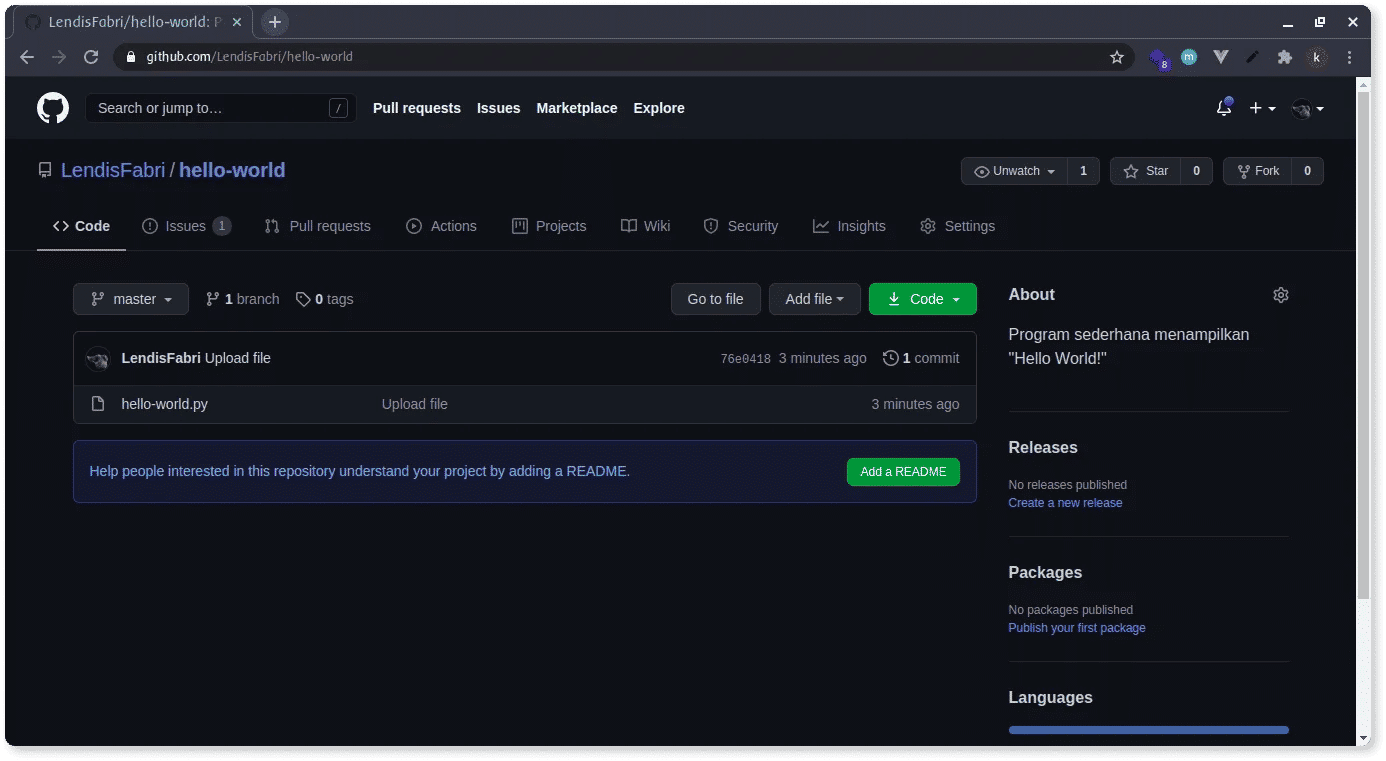Image resolution: width=1386 pixels, height=761 pixels.
Task: Open the Actions tab
Action: click(x=441, y=226)
